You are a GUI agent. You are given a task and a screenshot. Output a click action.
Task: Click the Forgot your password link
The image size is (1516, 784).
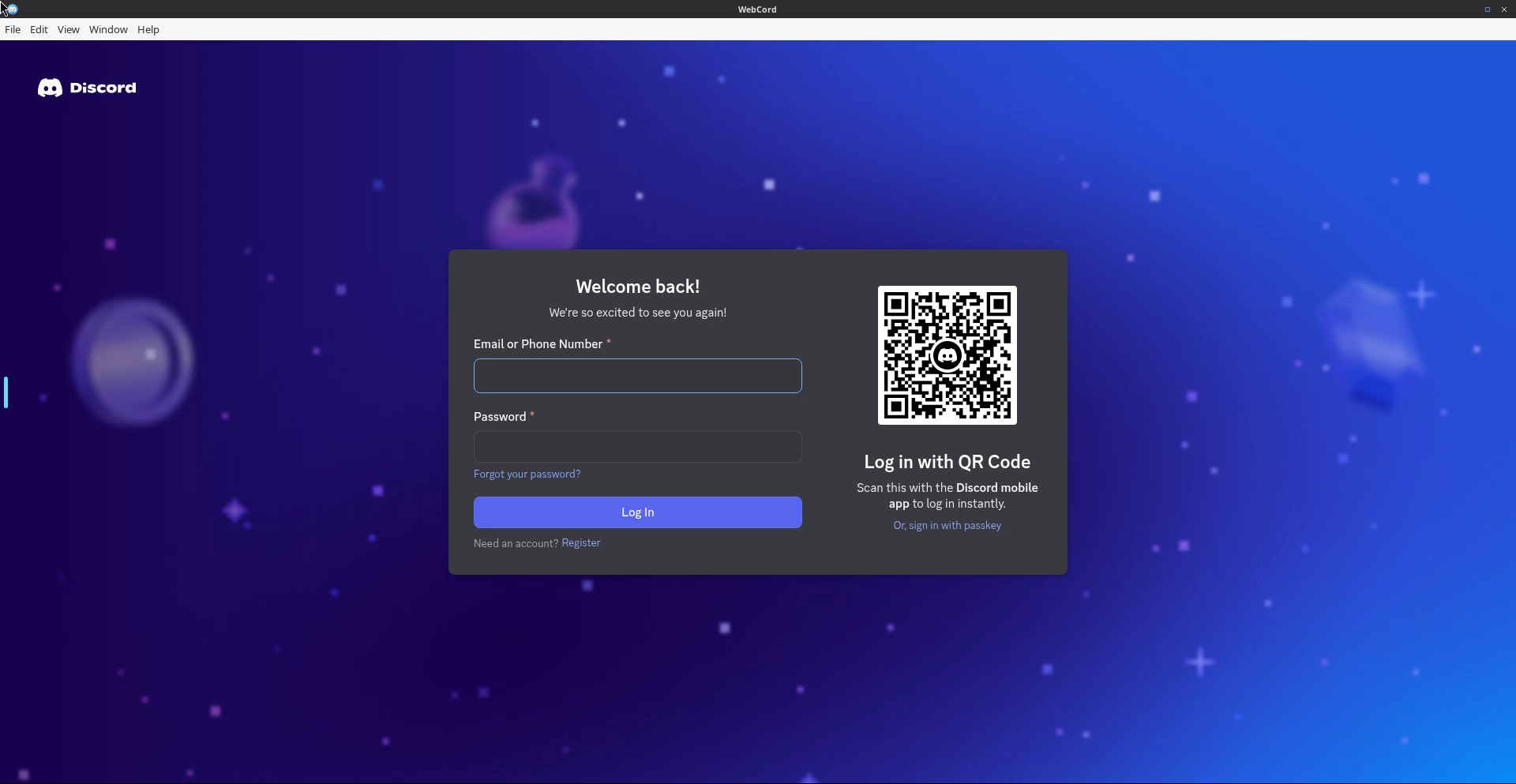(527, 474)
